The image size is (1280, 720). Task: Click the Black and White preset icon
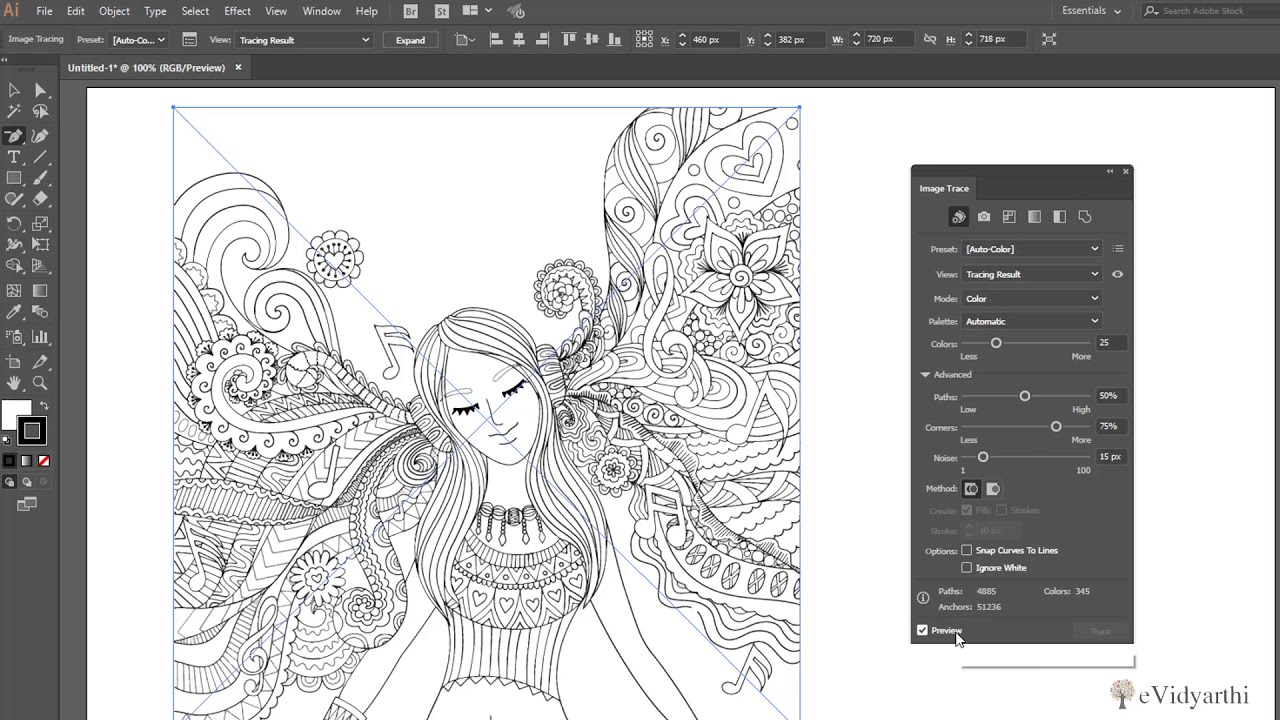coord(1059,217)
